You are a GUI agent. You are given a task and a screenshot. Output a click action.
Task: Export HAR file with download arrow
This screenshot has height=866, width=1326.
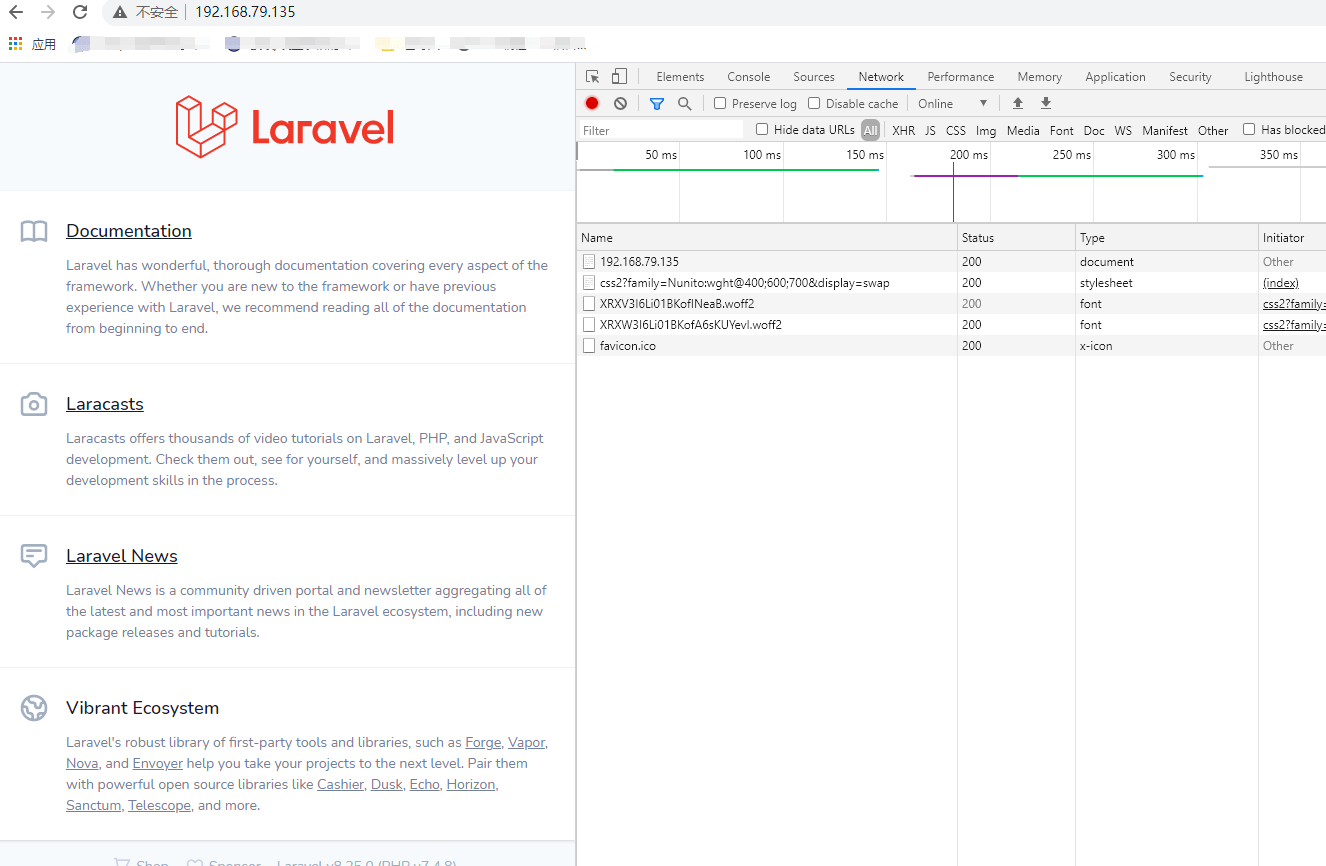point(1046,103)
